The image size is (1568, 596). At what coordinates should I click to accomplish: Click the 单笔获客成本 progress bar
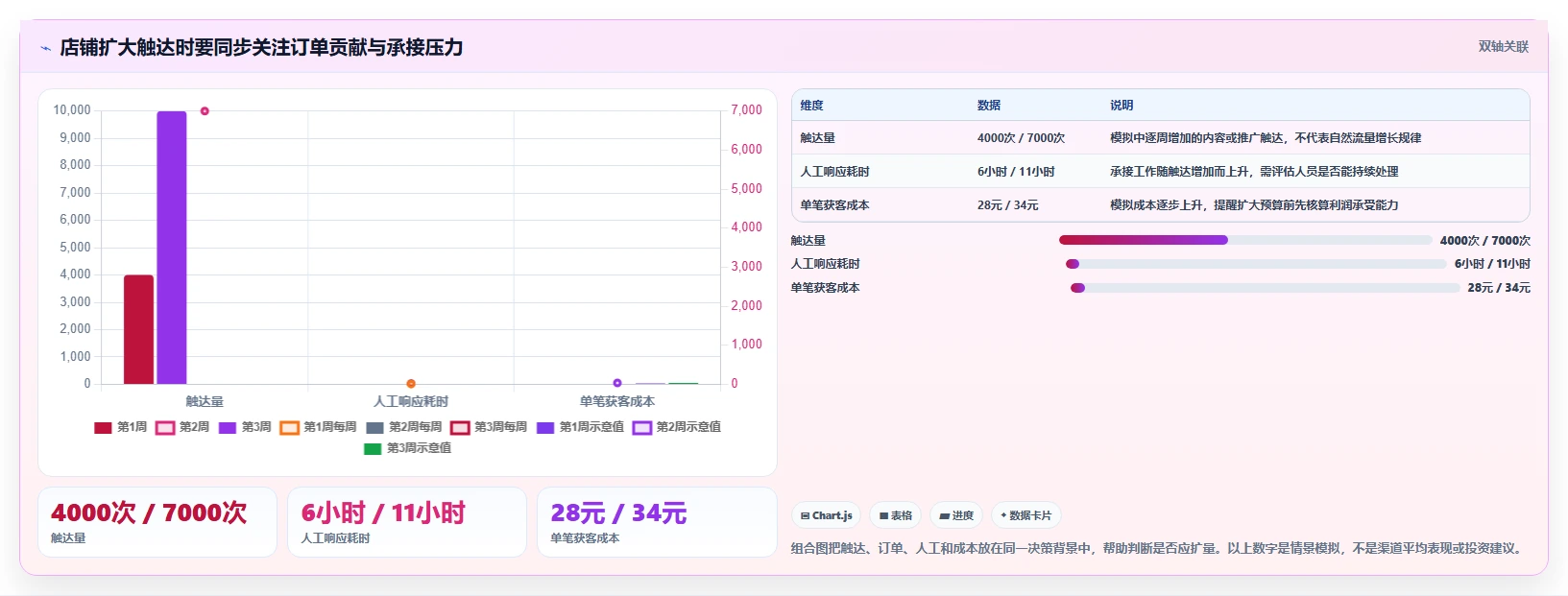point(1266,288)
